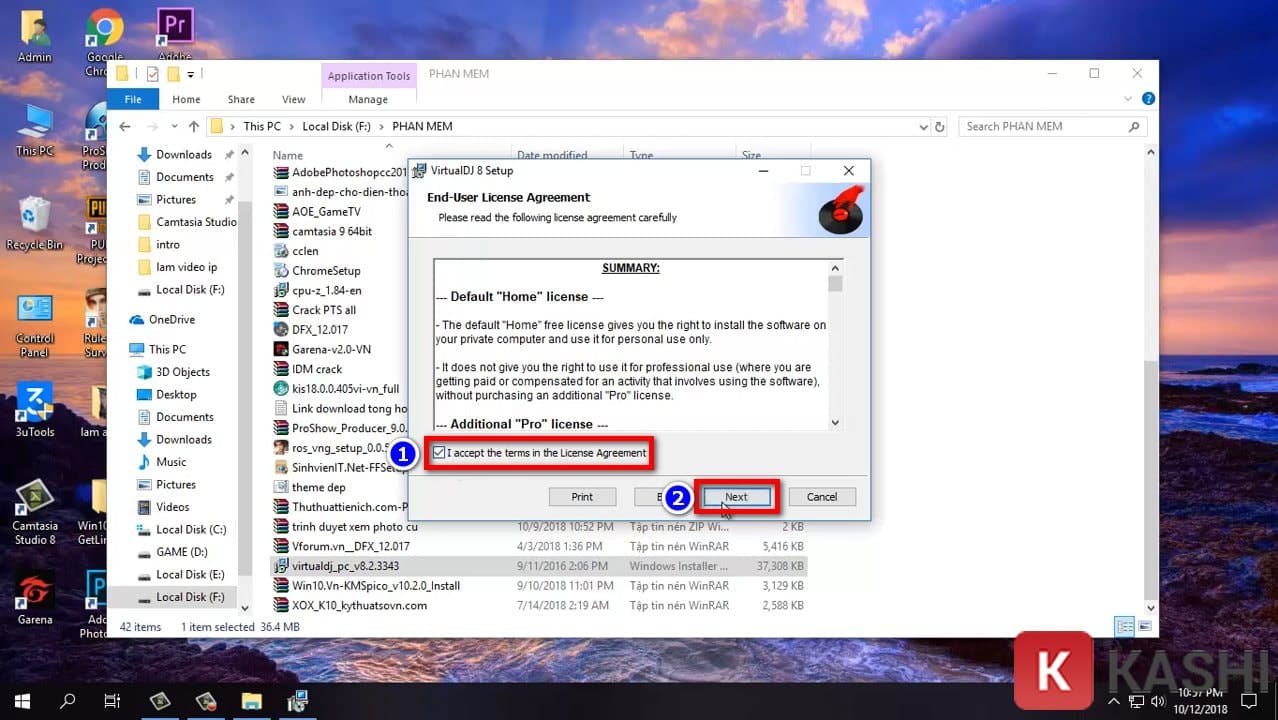
Task: Expand the address bar history dropdown
Action: pyautogui.click(x=923, y=127)
